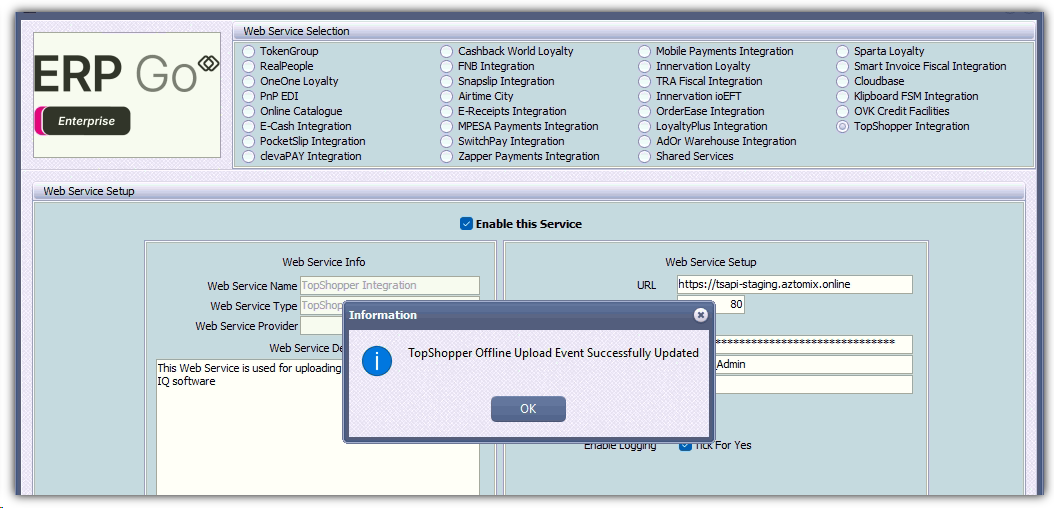Pick the Sparta Loyalty radio button
The width and height of the screenshot is (1054, 508).
click(x=842, y=52)
